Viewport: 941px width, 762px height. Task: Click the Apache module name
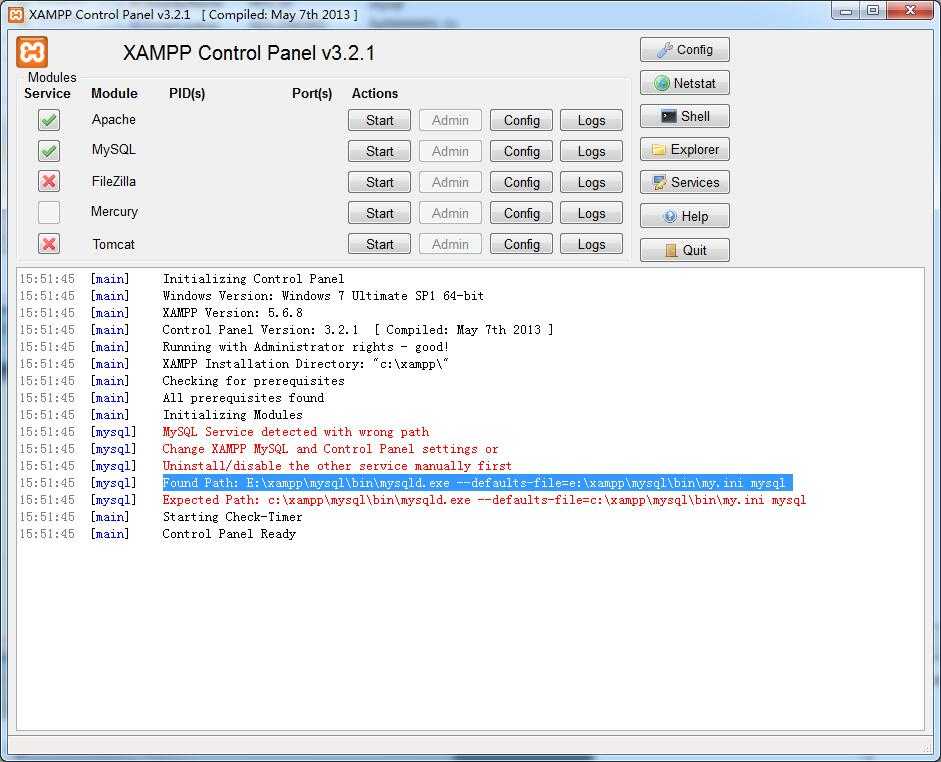pos(113,119)
